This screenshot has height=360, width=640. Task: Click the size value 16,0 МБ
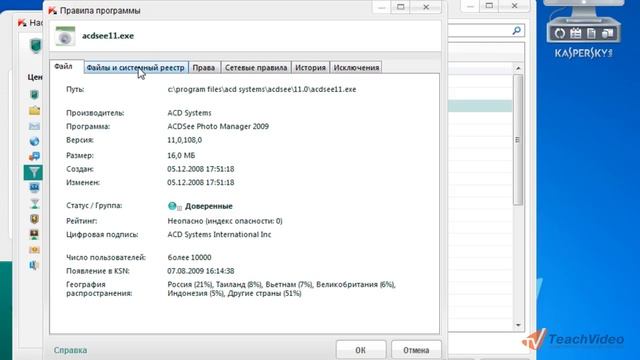point(181,156)
